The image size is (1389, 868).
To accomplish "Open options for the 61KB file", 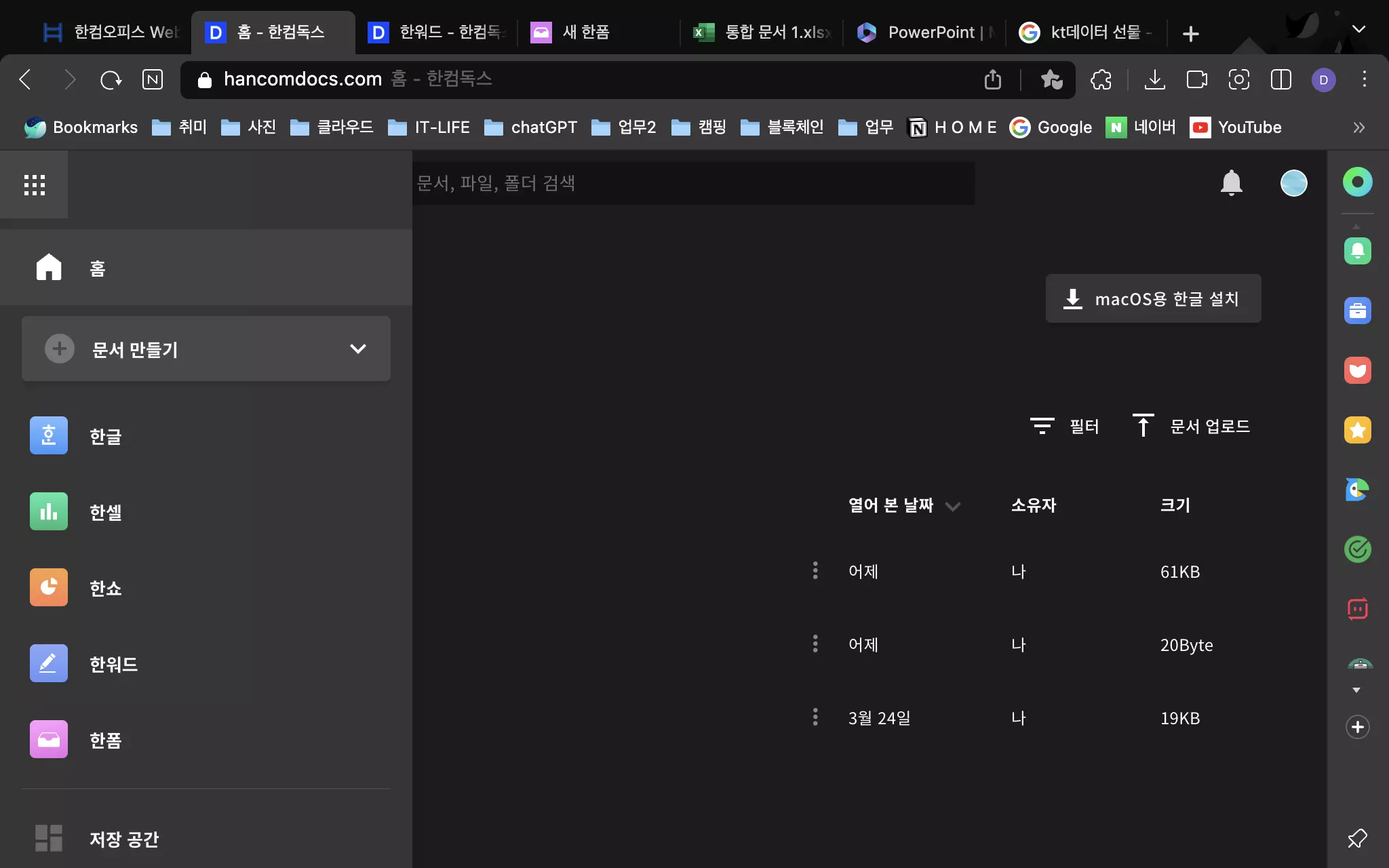I will click(815, 571).
